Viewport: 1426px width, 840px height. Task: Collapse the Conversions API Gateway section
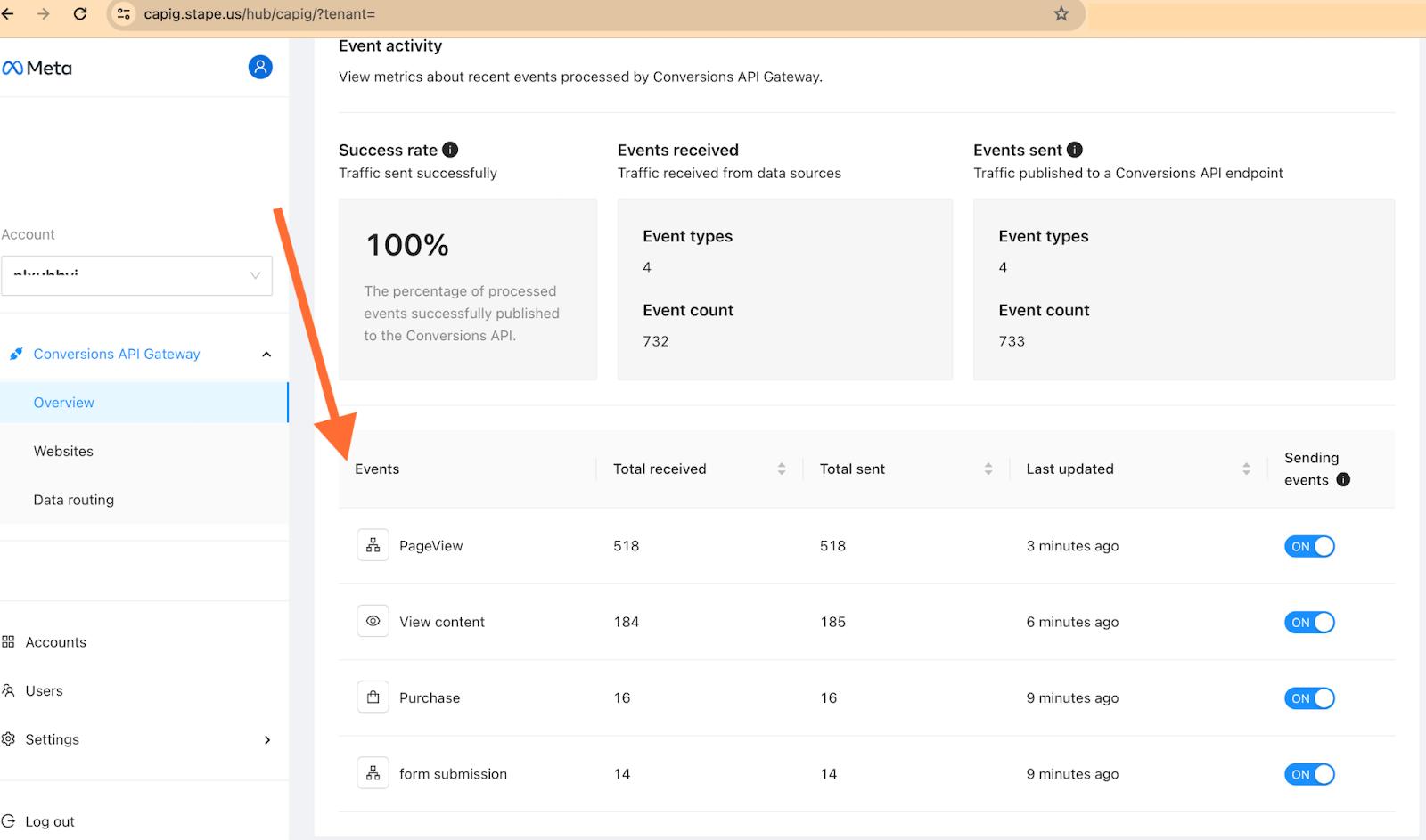(x=266, y=355)
